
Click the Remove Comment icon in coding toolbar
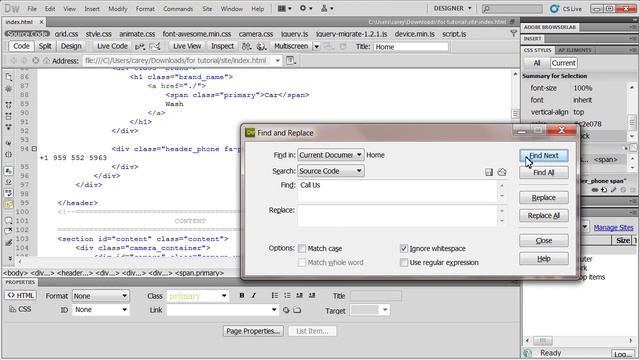point(9,231)
